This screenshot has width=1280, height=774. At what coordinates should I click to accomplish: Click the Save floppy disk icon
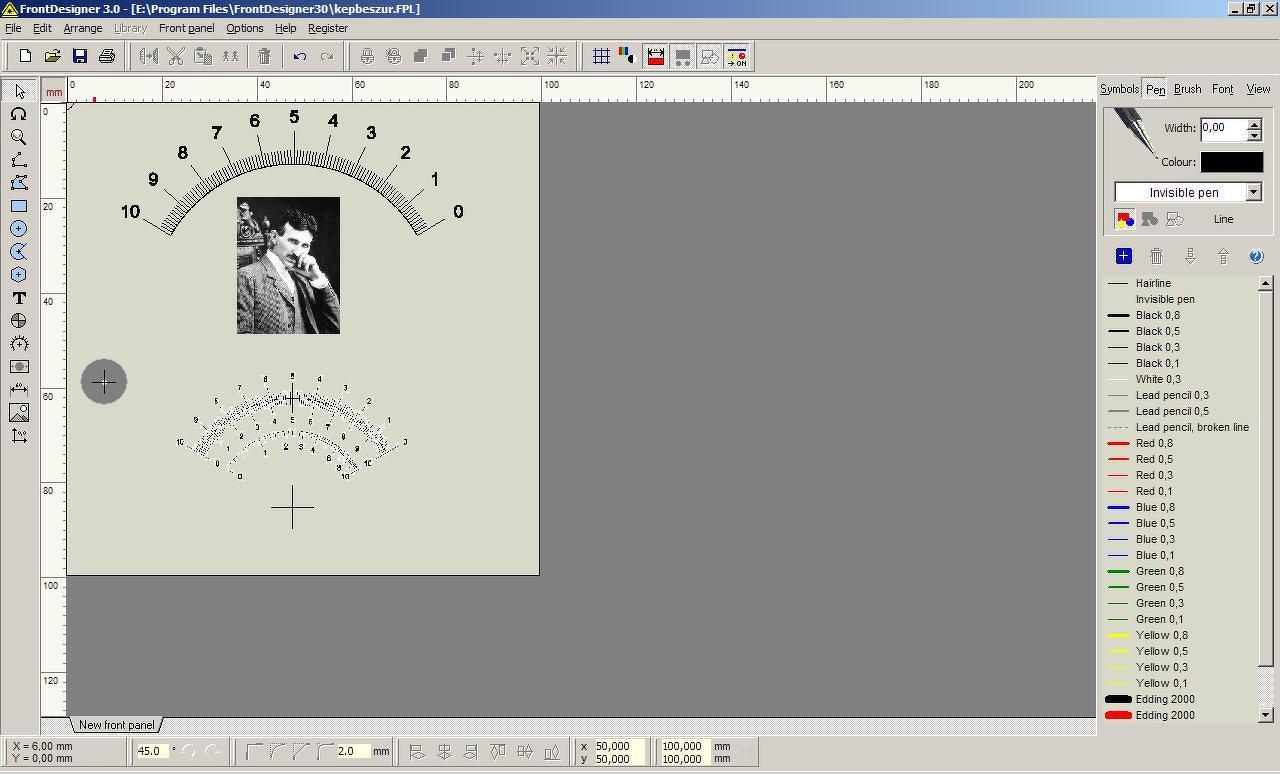click(x=80, y=57)
